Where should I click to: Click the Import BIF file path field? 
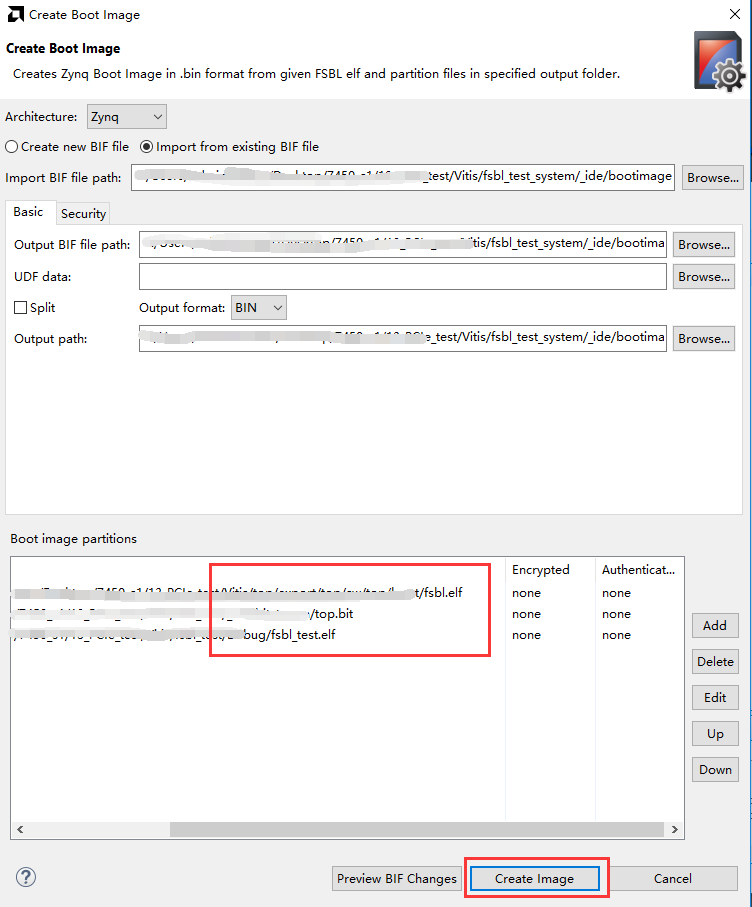point(403,178)
